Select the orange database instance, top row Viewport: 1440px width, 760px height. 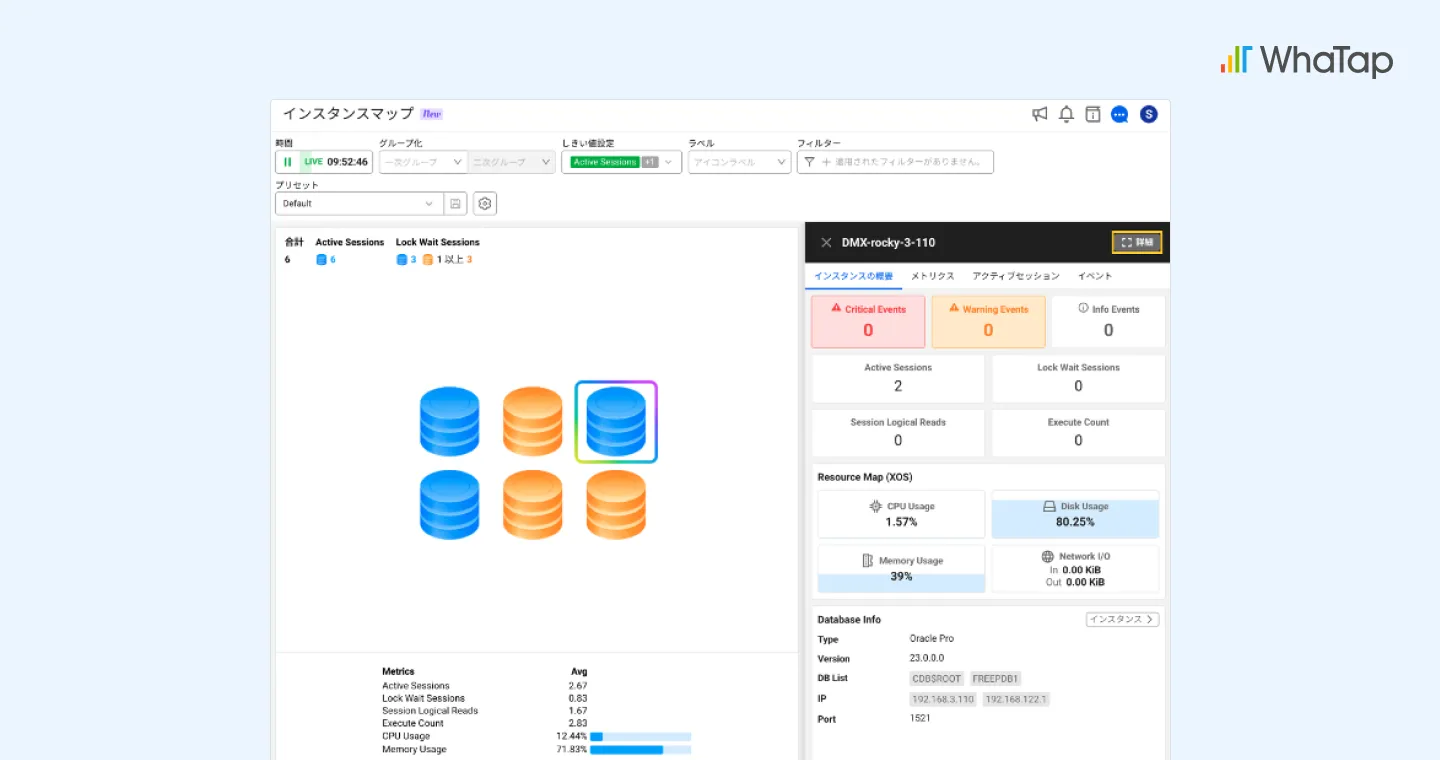pos(533,421)
